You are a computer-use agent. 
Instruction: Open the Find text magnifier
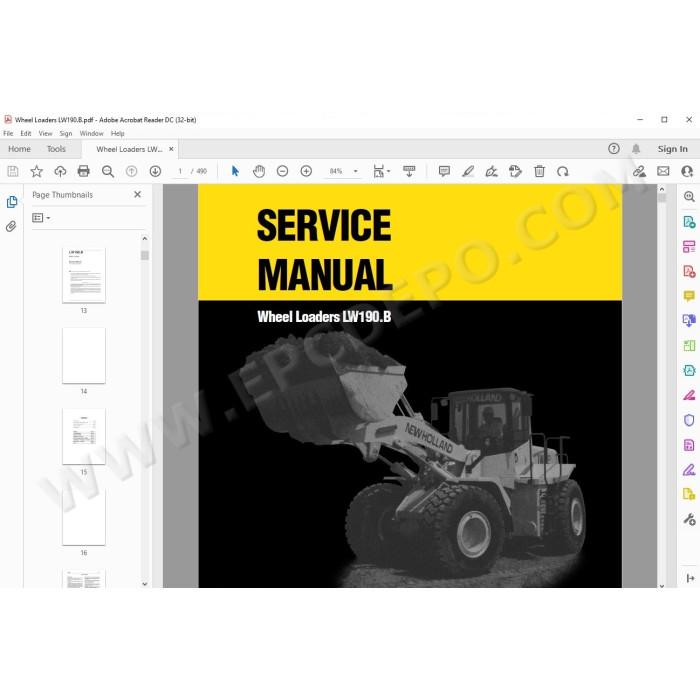pyautogui.click(x=108, y=171)
